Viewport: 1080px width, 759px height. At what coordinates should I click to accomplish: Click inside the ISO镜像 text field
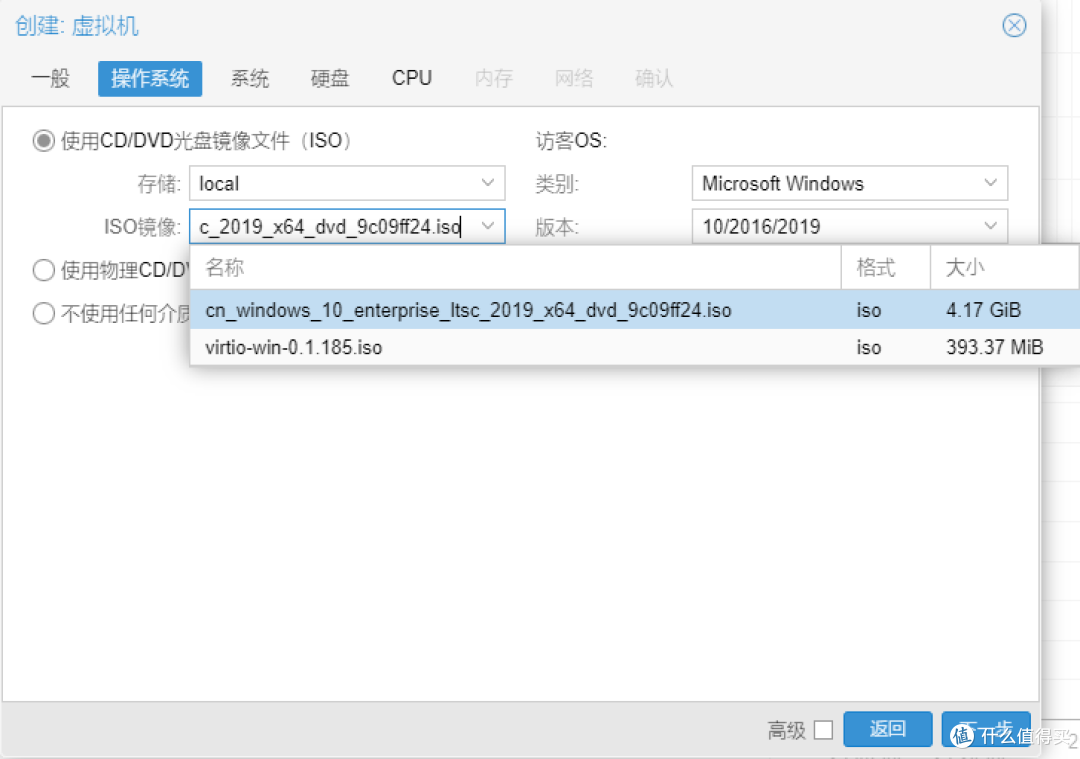pyautogui.click(x=330, y=227)
